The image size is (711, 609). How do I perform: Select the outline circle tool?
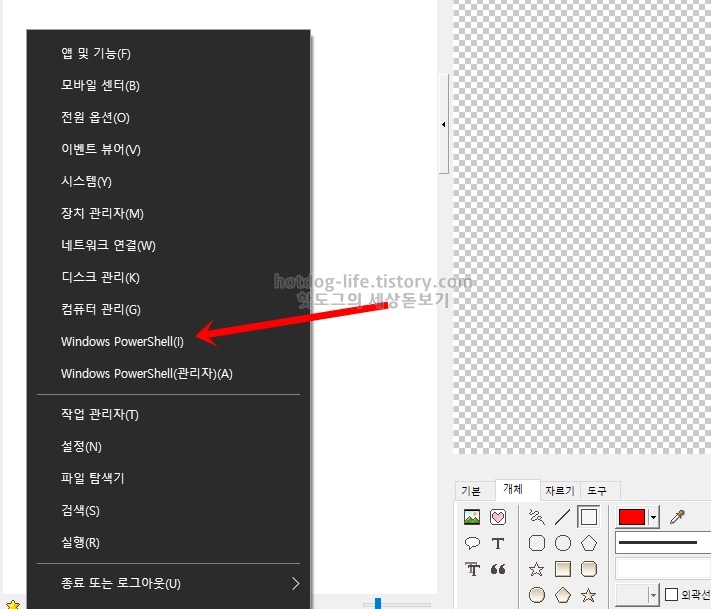click(x=563, y=543)
